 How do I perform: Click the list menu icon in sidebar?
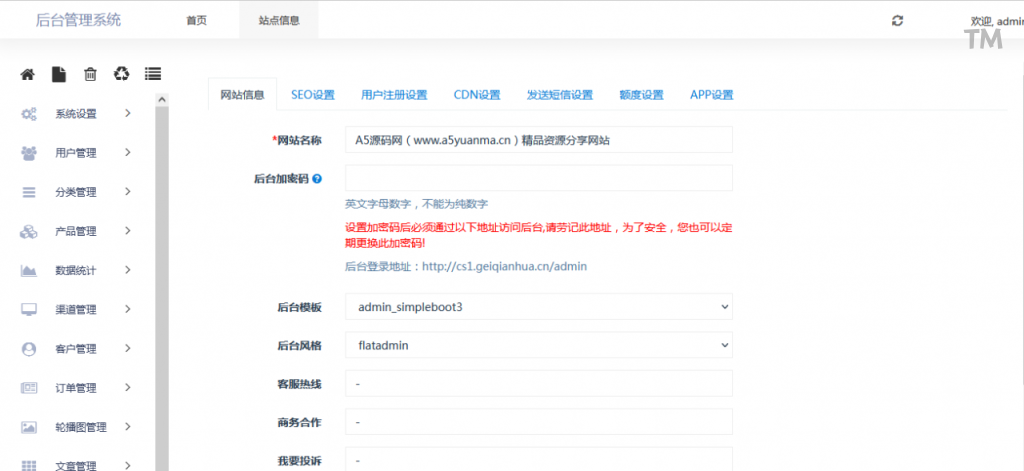[x=152, y=74]
